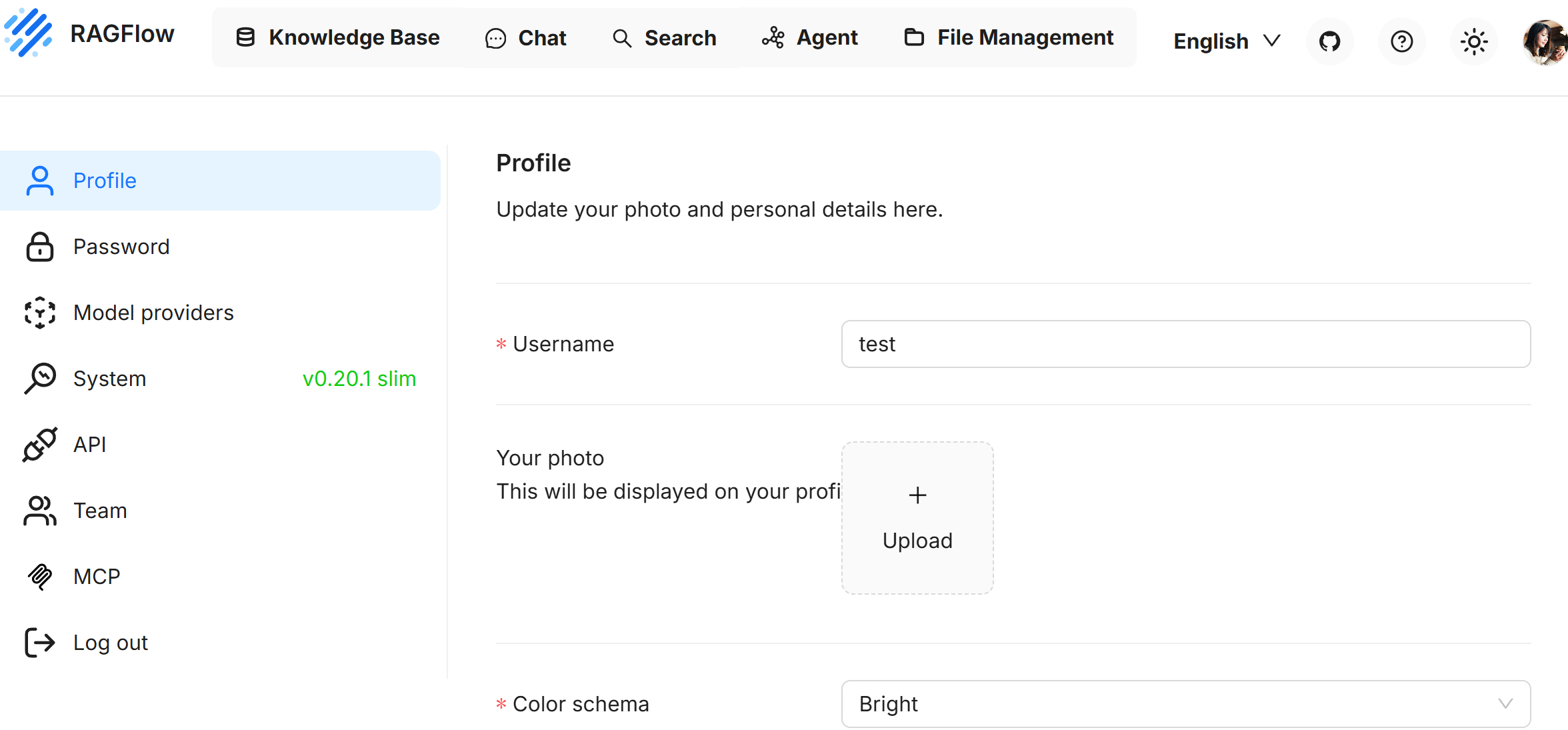1568x730 pixels.
Task: Open the Color schema Bright dropdown
Action: (1185, 704)
